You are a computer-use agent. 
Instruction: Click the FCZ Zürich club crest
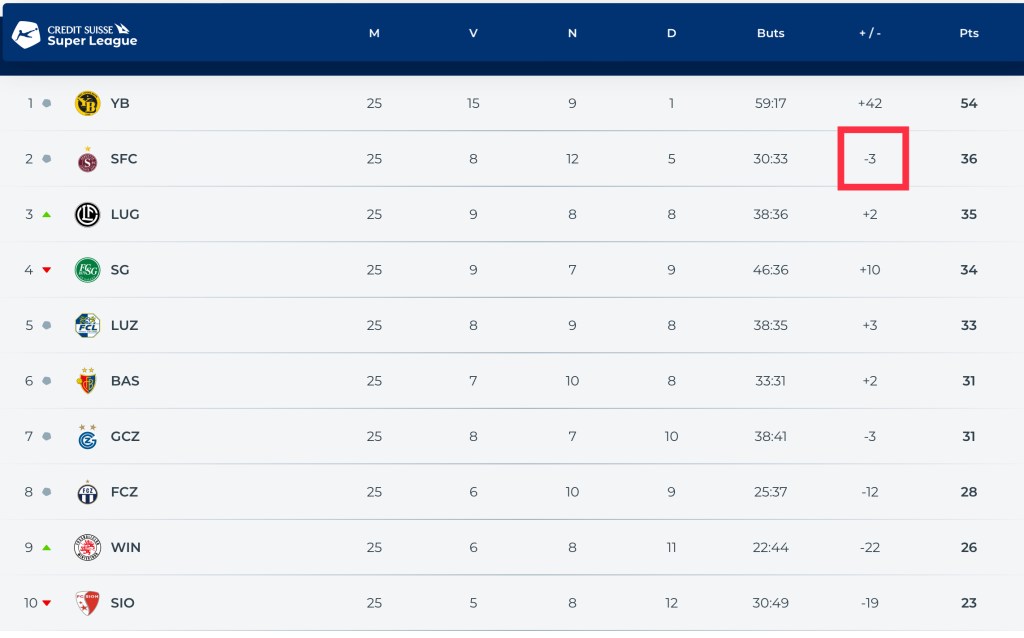(x=88, y=492)
